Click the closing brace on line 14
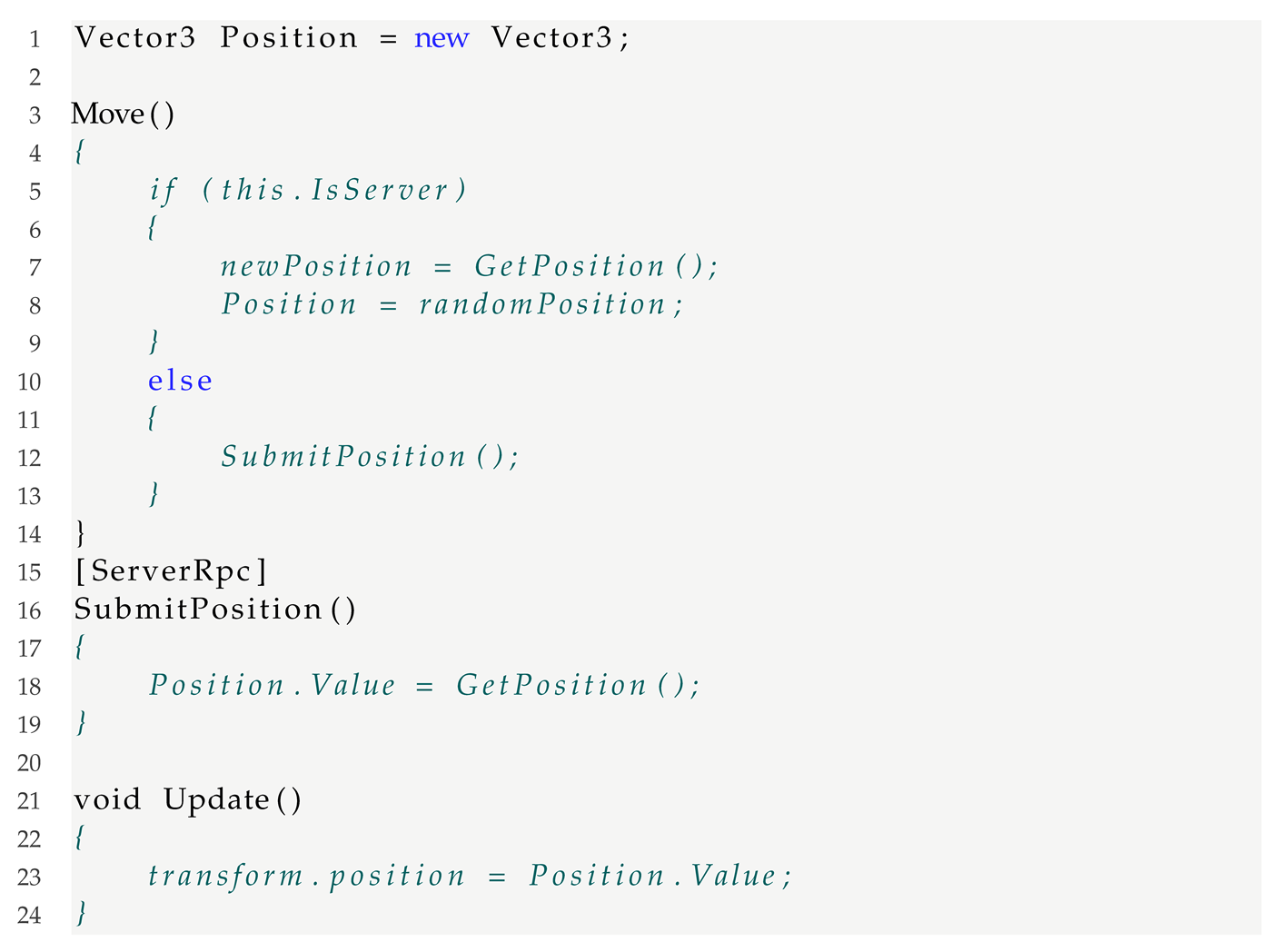This screenshot has width=1280, height=952. [x=81, y=532]
